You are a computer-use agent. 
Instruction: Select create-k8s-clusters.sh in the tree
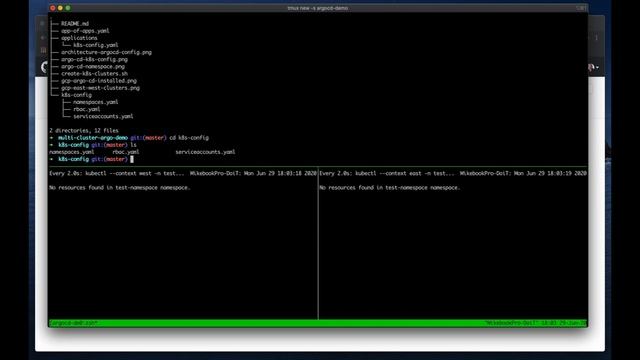click(94, 74)
